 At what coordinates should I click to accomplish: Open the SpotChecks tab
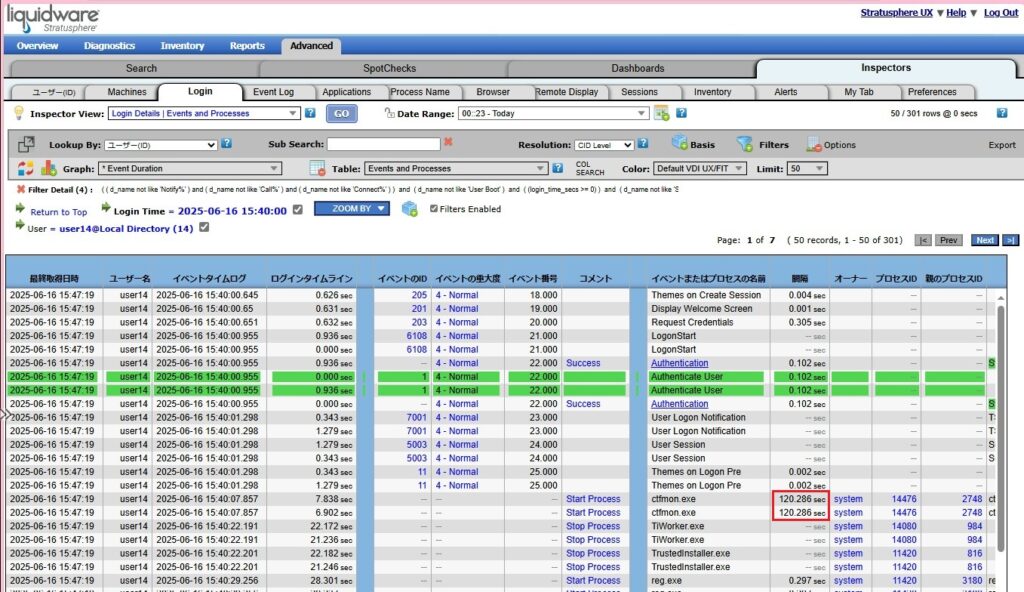click(389, 68)
